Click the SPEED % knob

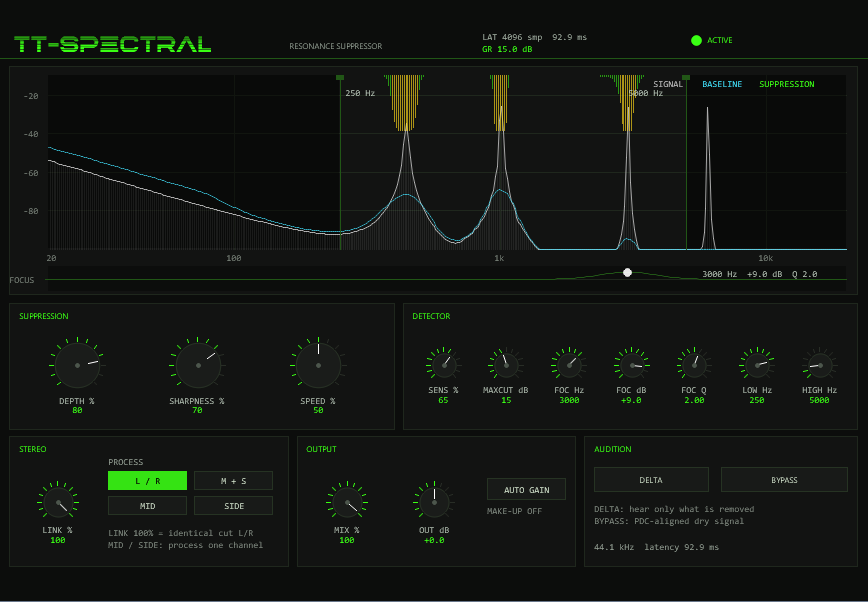tap(318, 366)
